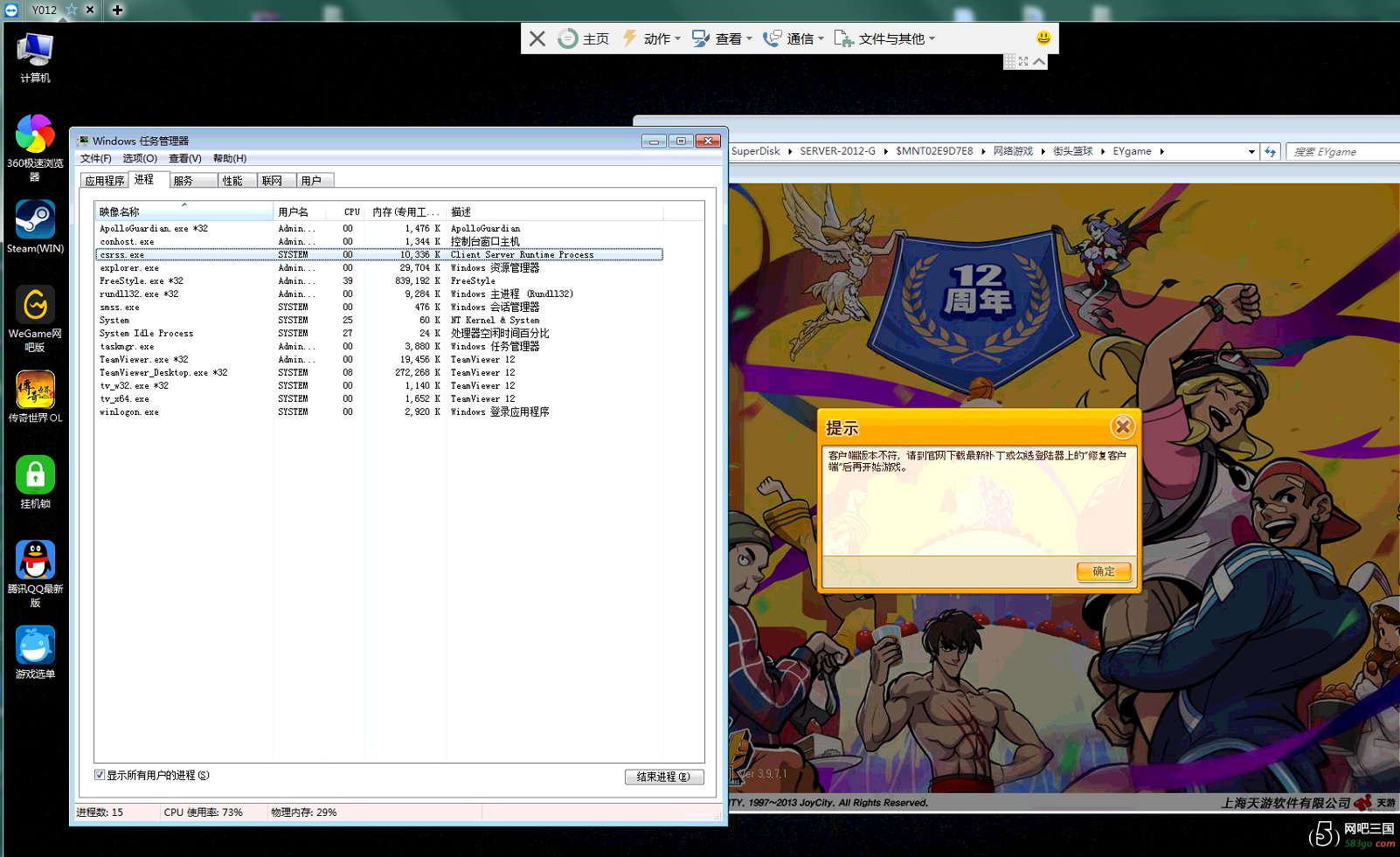Open WeGame网吧版 desktop shortcut
Screen dimensions: 1400x857
[x=35, y=317]
